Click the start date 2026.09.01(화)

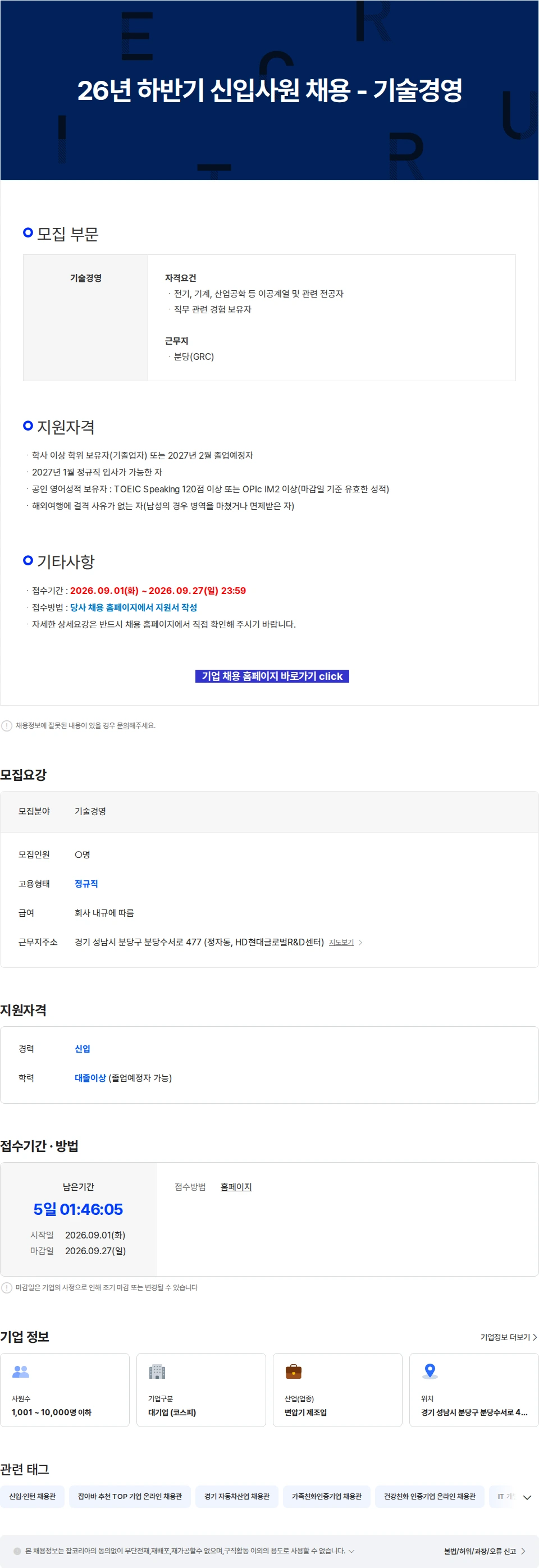[x=95, y=1235]
